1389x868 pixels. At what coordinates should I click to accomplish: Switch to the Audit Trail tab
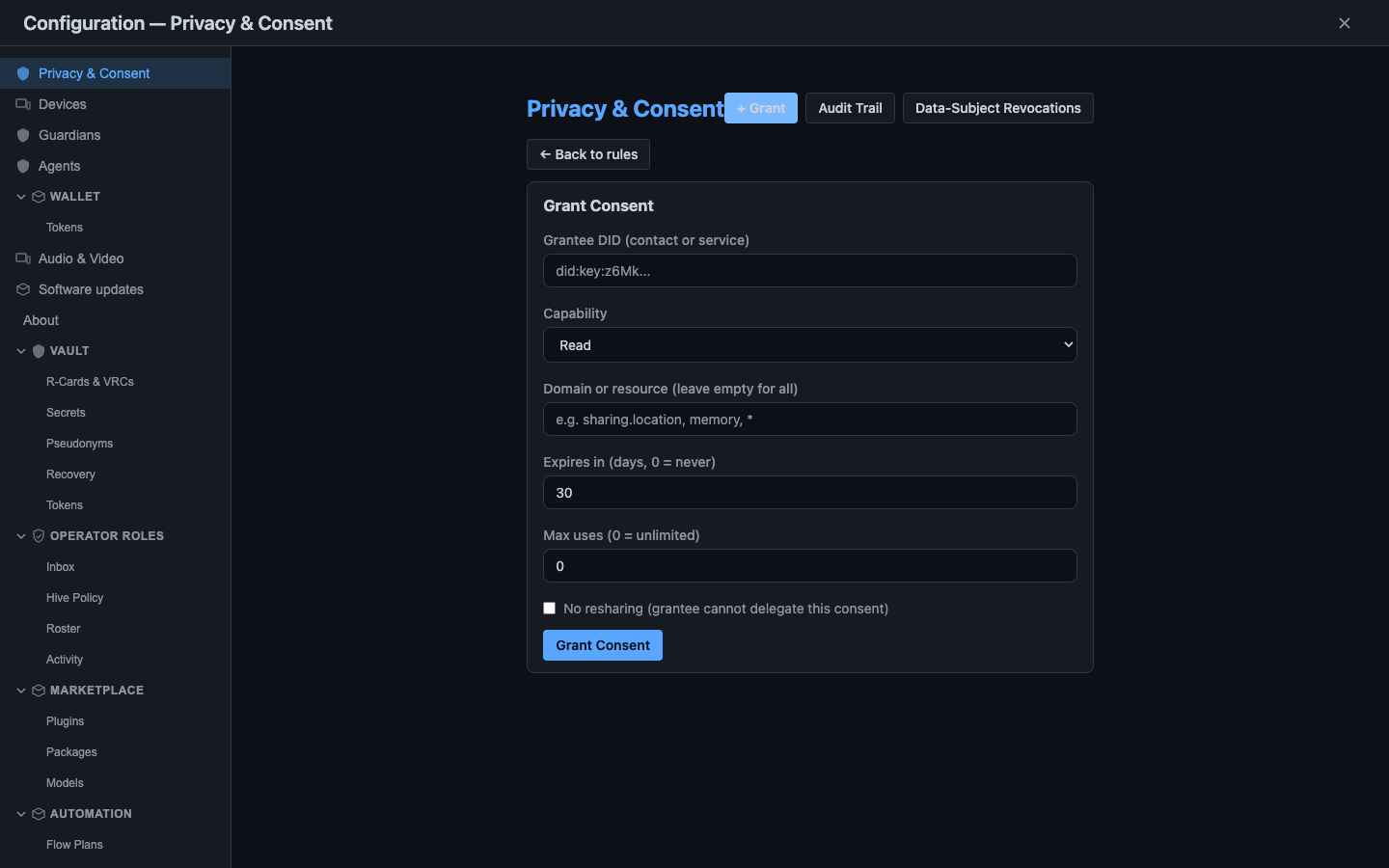tap(850, 108)
